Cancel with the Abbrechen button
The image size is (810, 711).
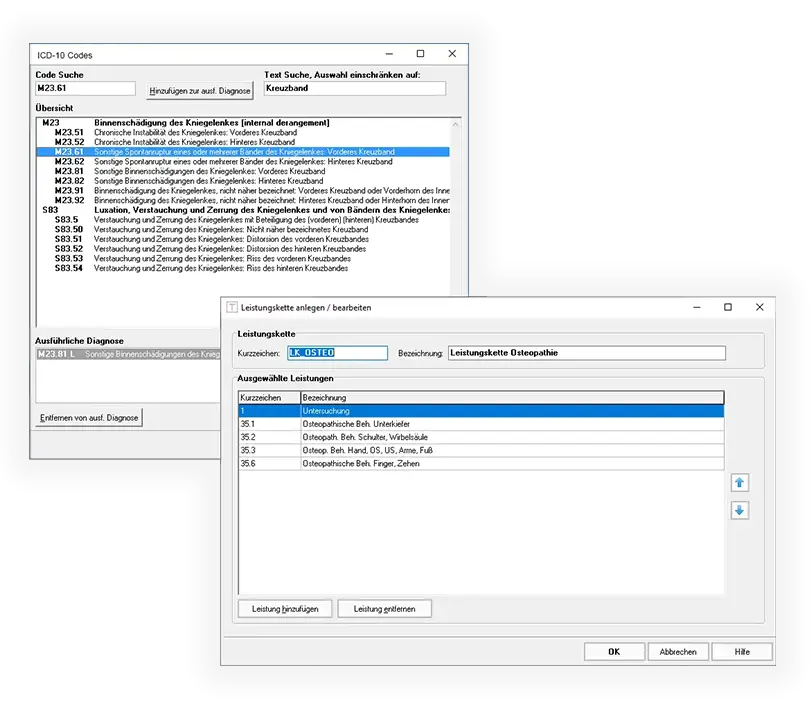pos(677,651)
